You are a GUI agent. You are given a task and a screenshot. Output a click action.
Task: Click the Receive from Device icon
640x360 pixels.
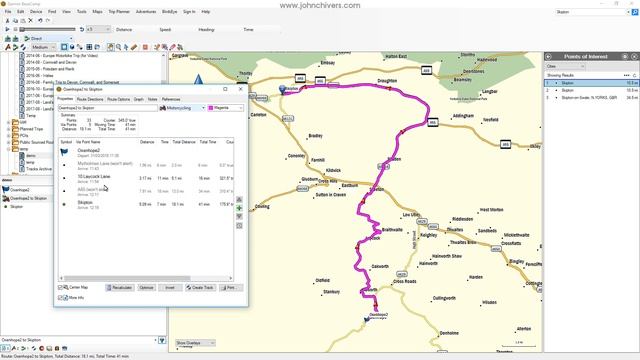16,38
